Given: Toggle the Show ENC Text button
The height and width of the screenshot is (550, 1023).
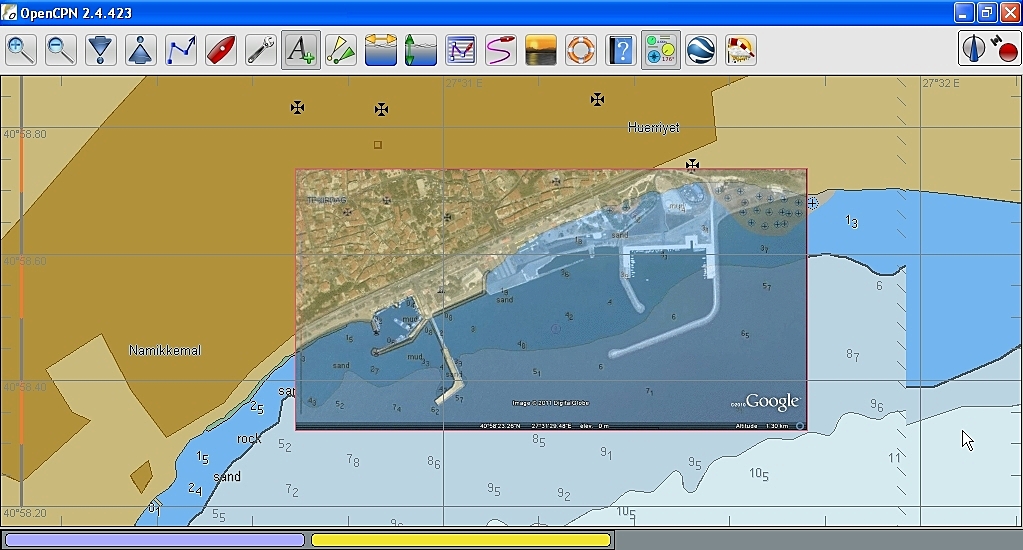Looking at the screenshot, I should pyautogui.click(x=301, y=50).
